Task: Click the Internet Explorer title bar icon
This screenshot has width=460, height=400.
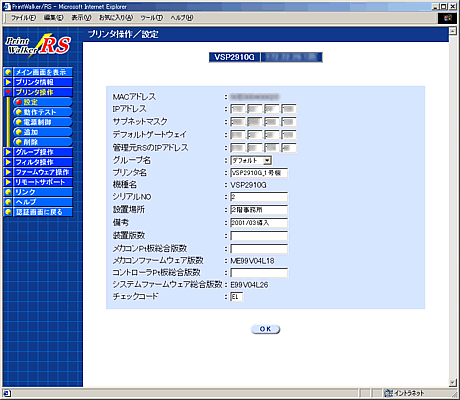Action: [7, 6]
